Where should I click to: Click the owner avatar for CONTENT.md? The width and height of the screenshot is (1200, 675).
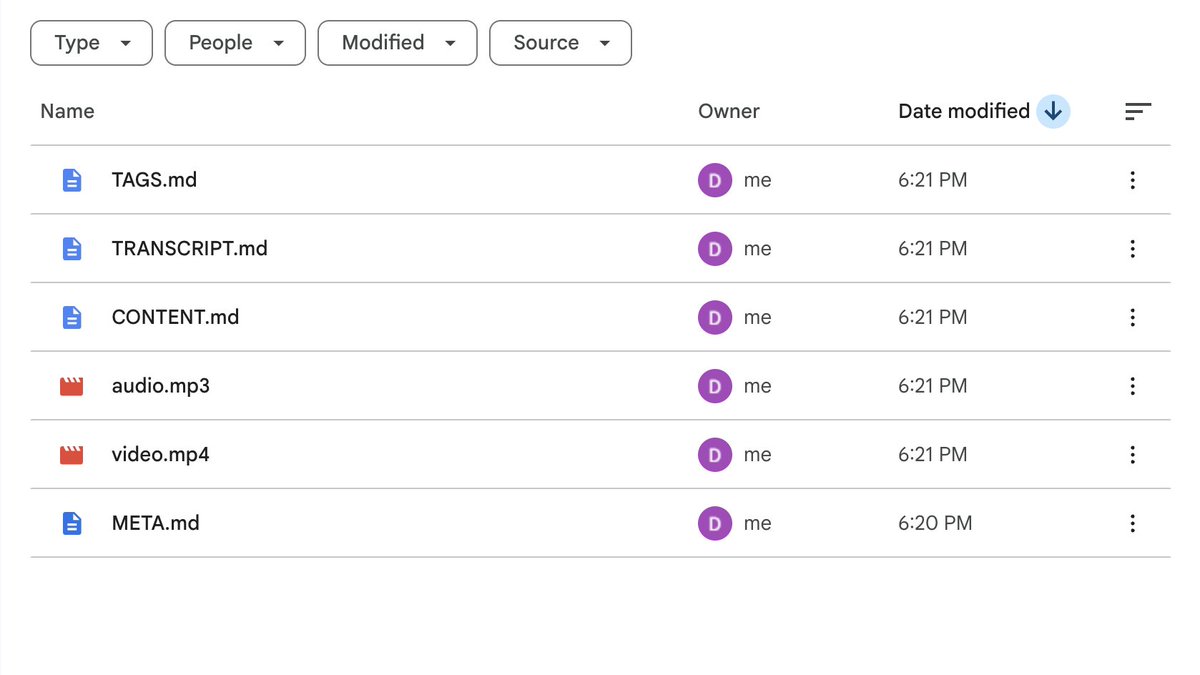[x=714, y=317]
